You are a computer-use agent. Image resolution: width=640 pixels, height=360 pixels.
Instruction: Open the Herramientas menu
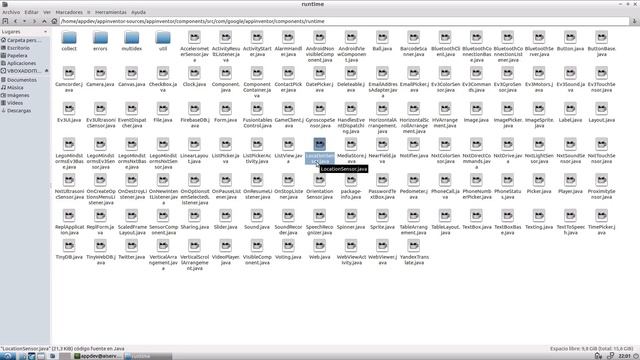[x=111, y=12]
